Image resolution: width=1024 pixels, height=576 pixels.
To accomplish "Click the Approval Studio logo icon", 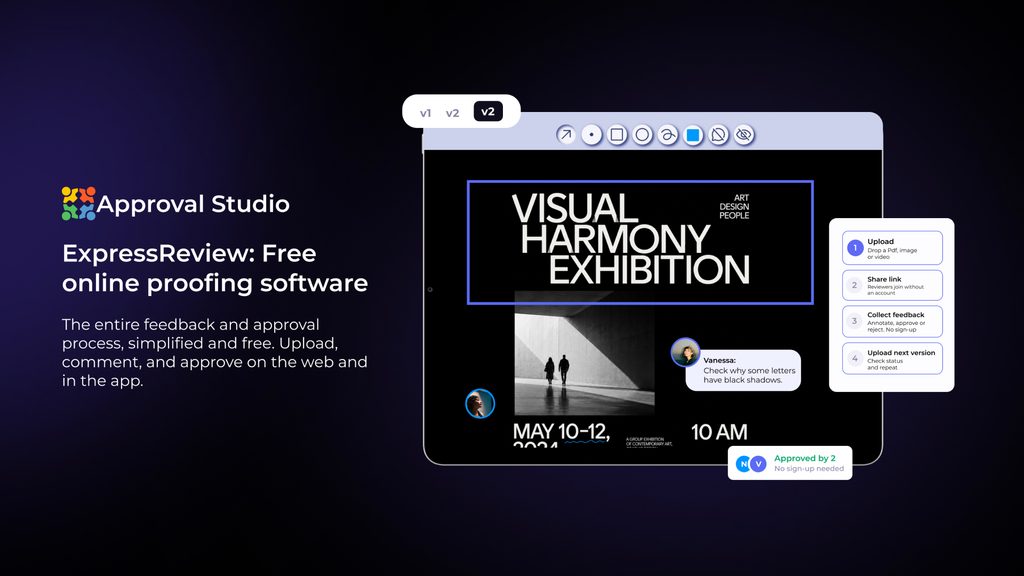I will (x=78, y=204).
